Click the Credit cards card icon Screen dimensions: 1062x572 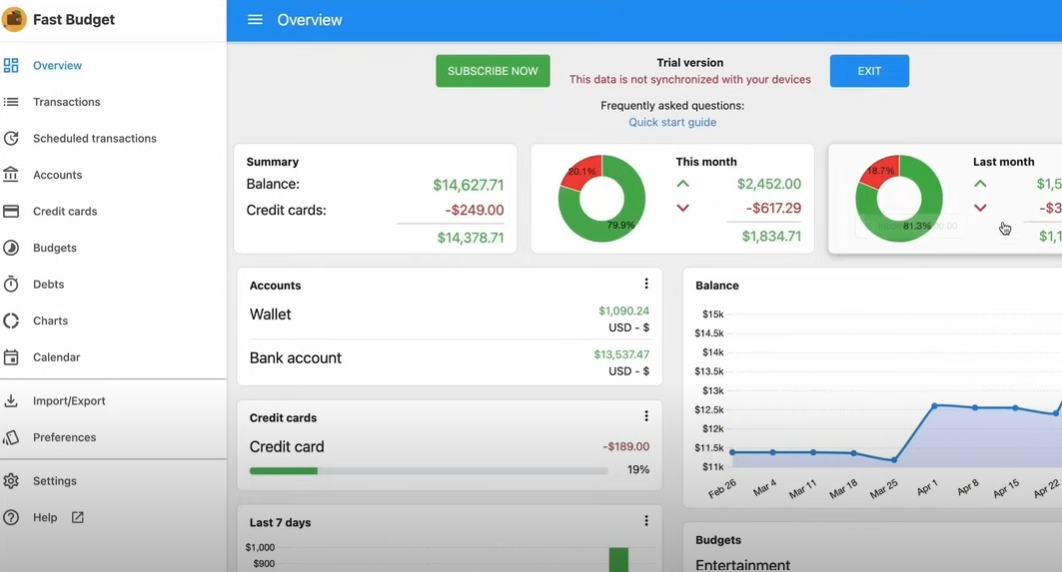tap(11, 211)
